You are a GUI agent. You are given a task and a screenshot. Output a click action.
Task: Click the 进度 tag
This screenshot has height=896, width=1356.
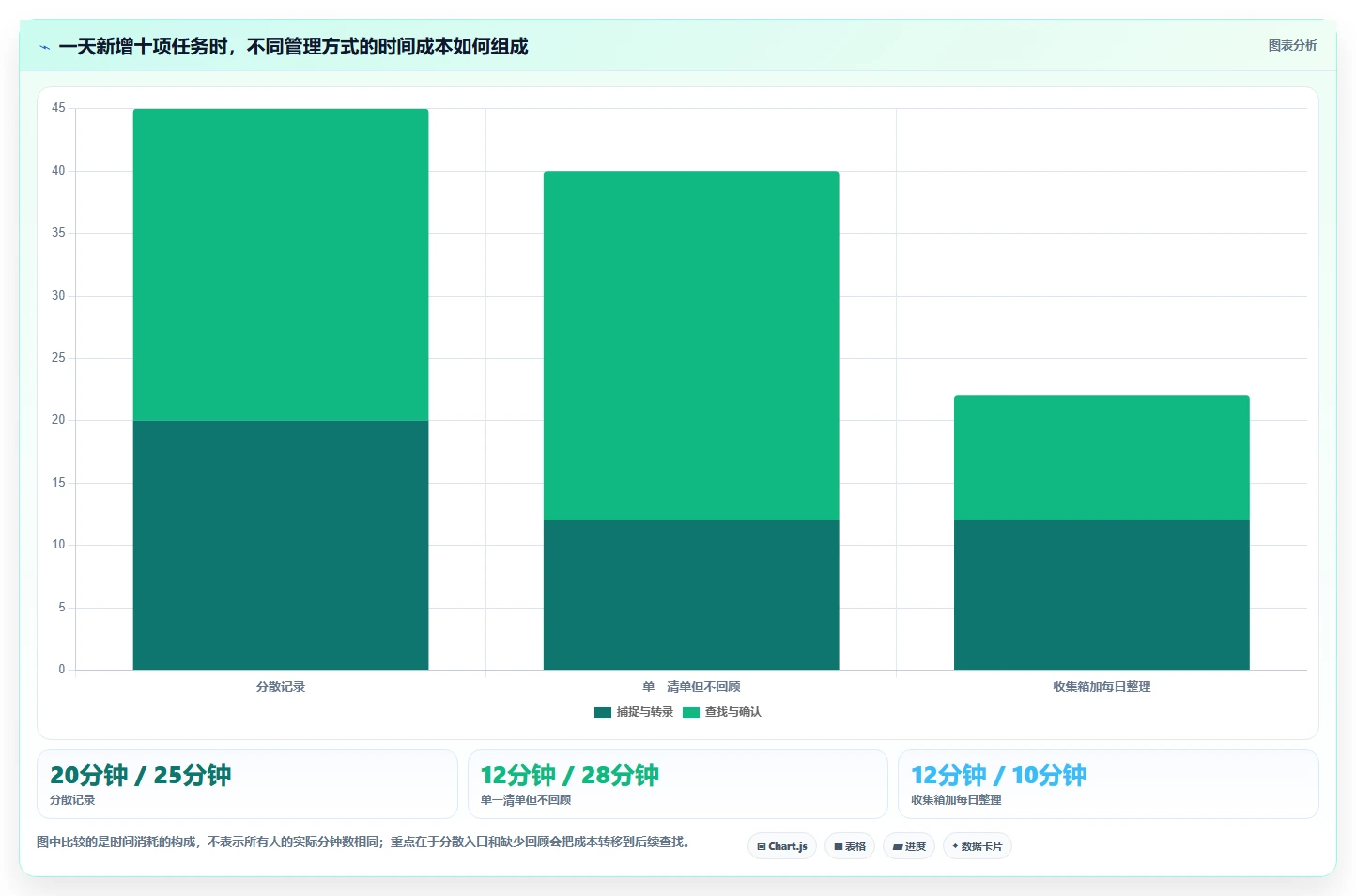(909, 846)
